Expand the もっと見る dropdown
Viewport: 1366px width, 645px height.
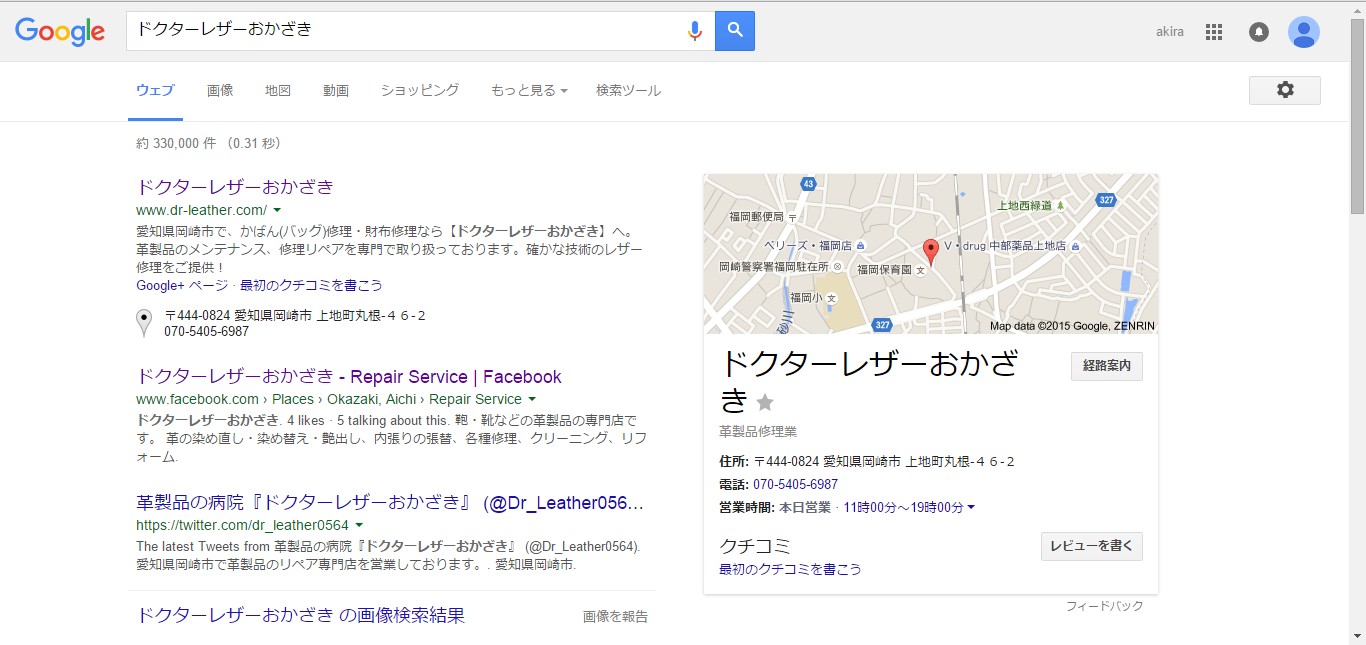click(529, 90)
